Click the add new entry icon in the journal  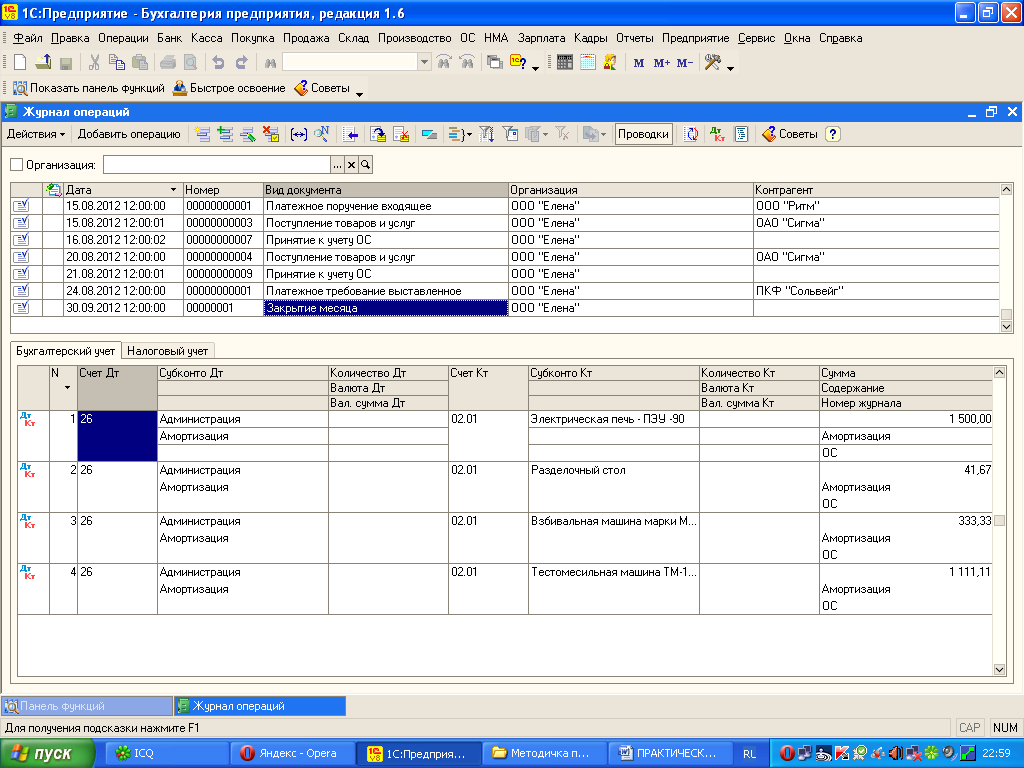(202, 135)
